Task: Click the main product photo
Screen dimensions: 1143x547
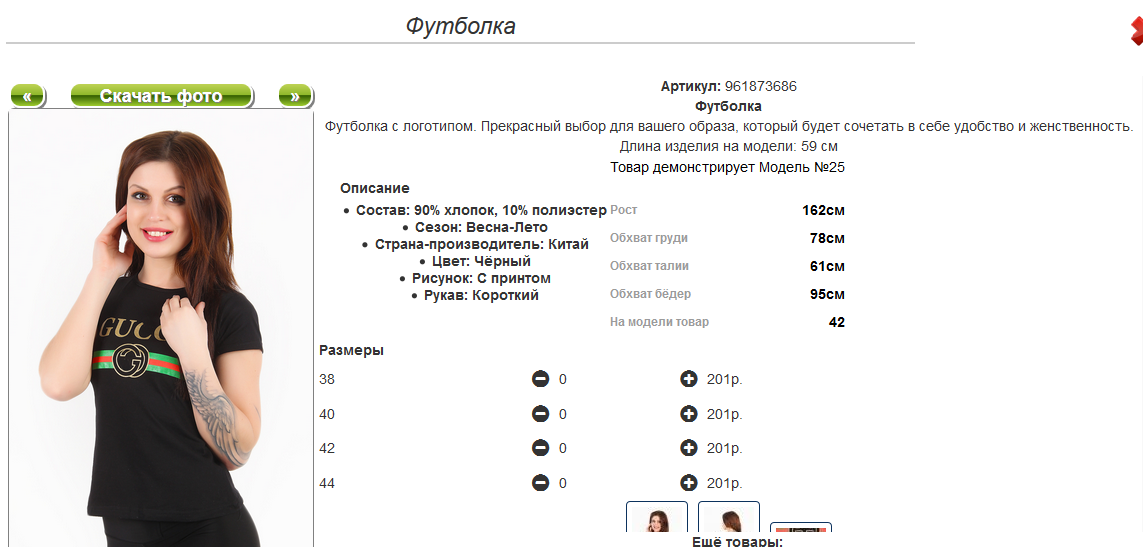Action: click(161, 328)
